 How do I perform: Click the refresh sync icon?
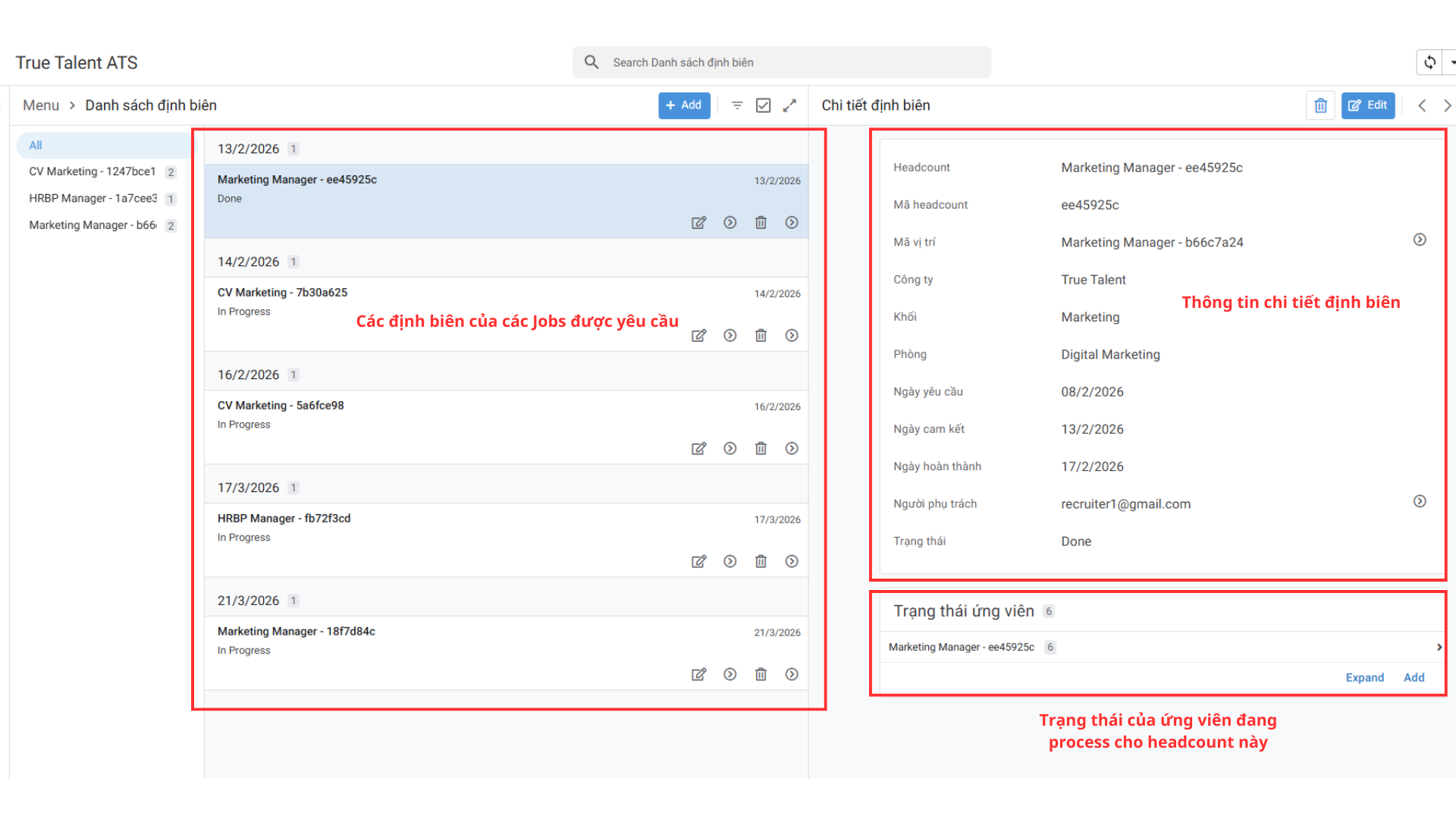1429,63
